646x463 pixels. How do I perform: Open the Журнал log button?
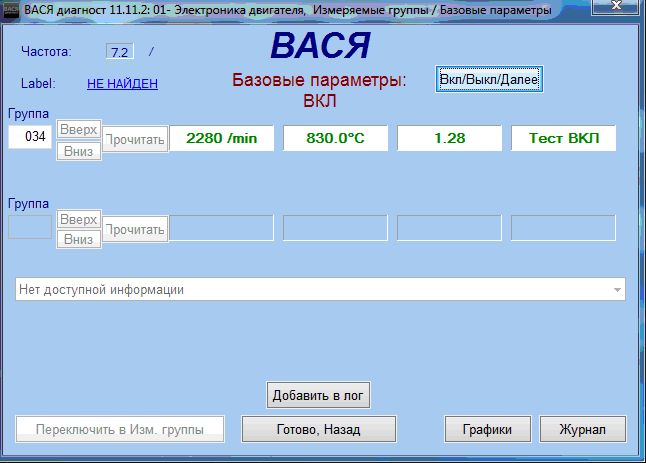[x=583, y=429]
